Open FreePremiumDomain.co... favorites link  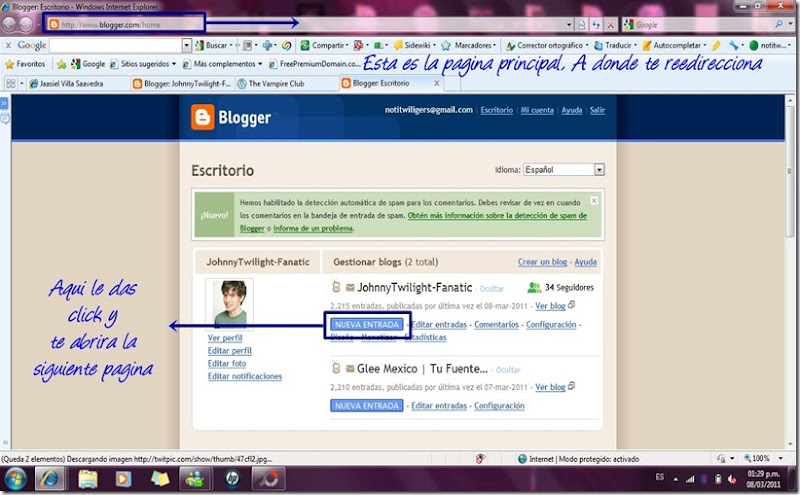[x=315, y=64]
